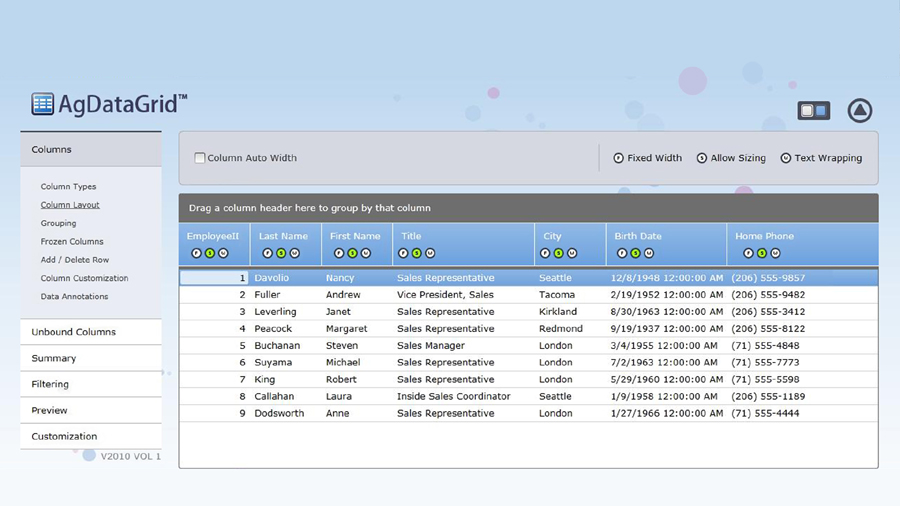Screen dimensions: 900x506
Task: Open the Column Layout link
Action: point(70,205)
